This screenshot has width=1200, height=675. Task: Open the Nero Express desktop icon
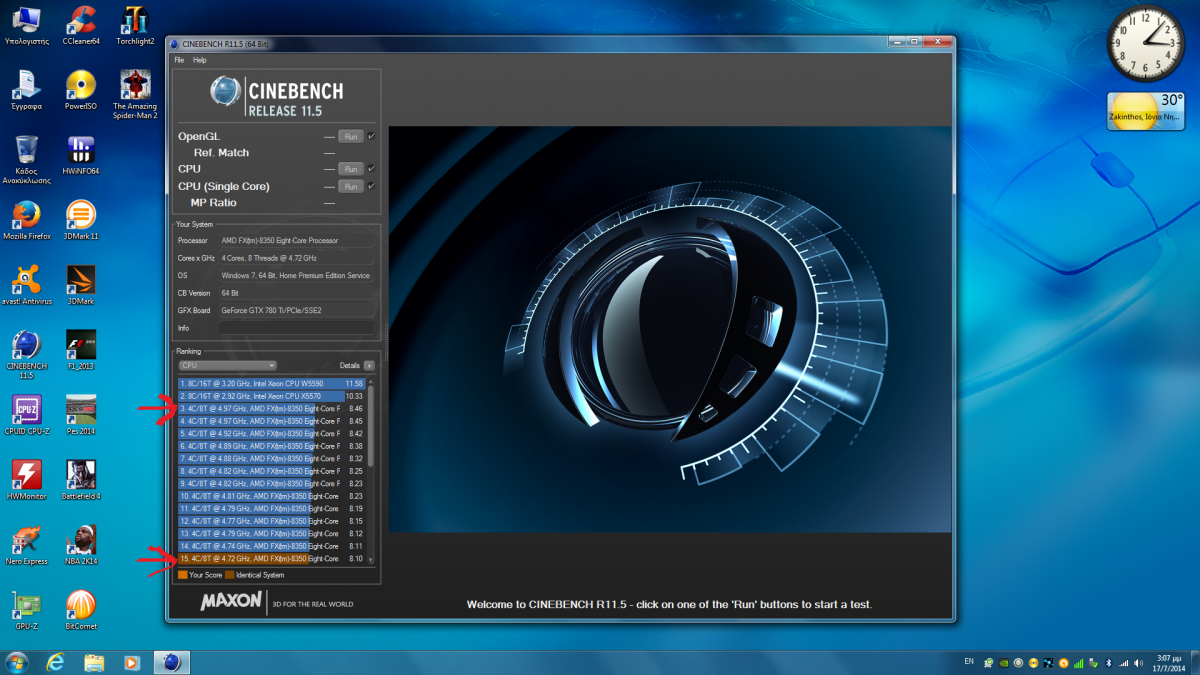point(27,546)
